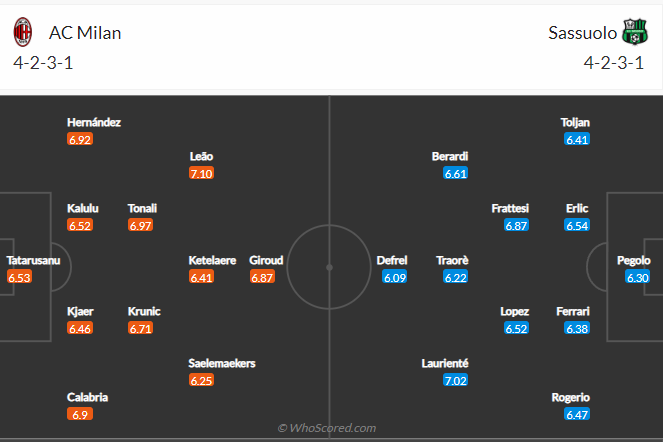Click Frattesi's 6.87 rating badge
The height and width of the screenshot is (442, 663).
[x=516, y=226]
